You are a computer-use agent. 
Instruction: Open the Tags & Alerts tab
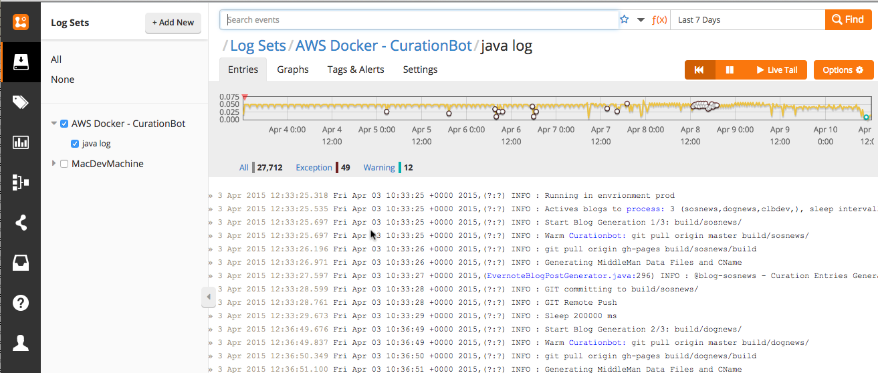point(356,69)
